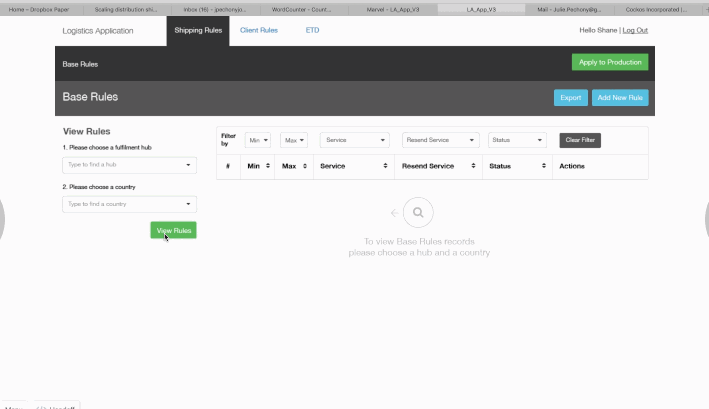Click the Logistics Application title
709x409 pixels.
point(98,31)
